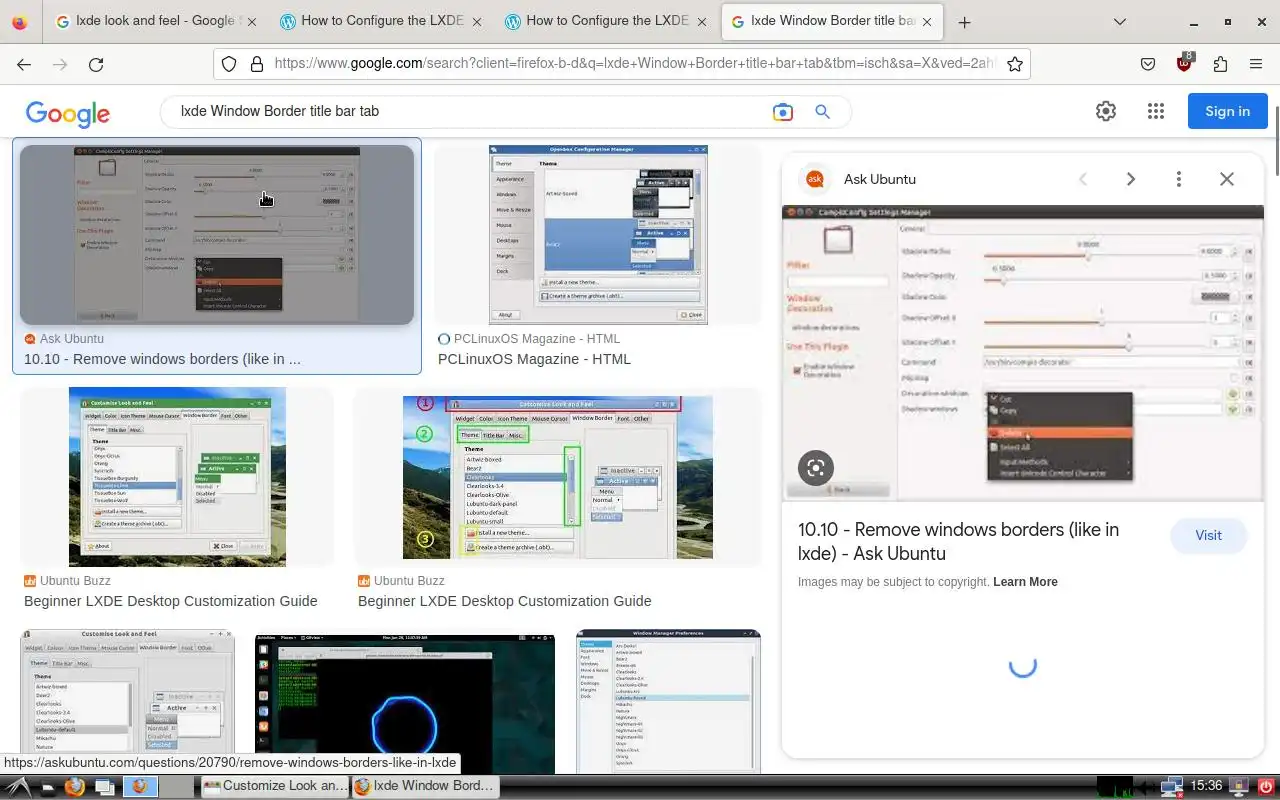Screen dimensions: 1280x800
Task: Launch Firefox from the taskbar quick launcher
Action: (74, 787)
